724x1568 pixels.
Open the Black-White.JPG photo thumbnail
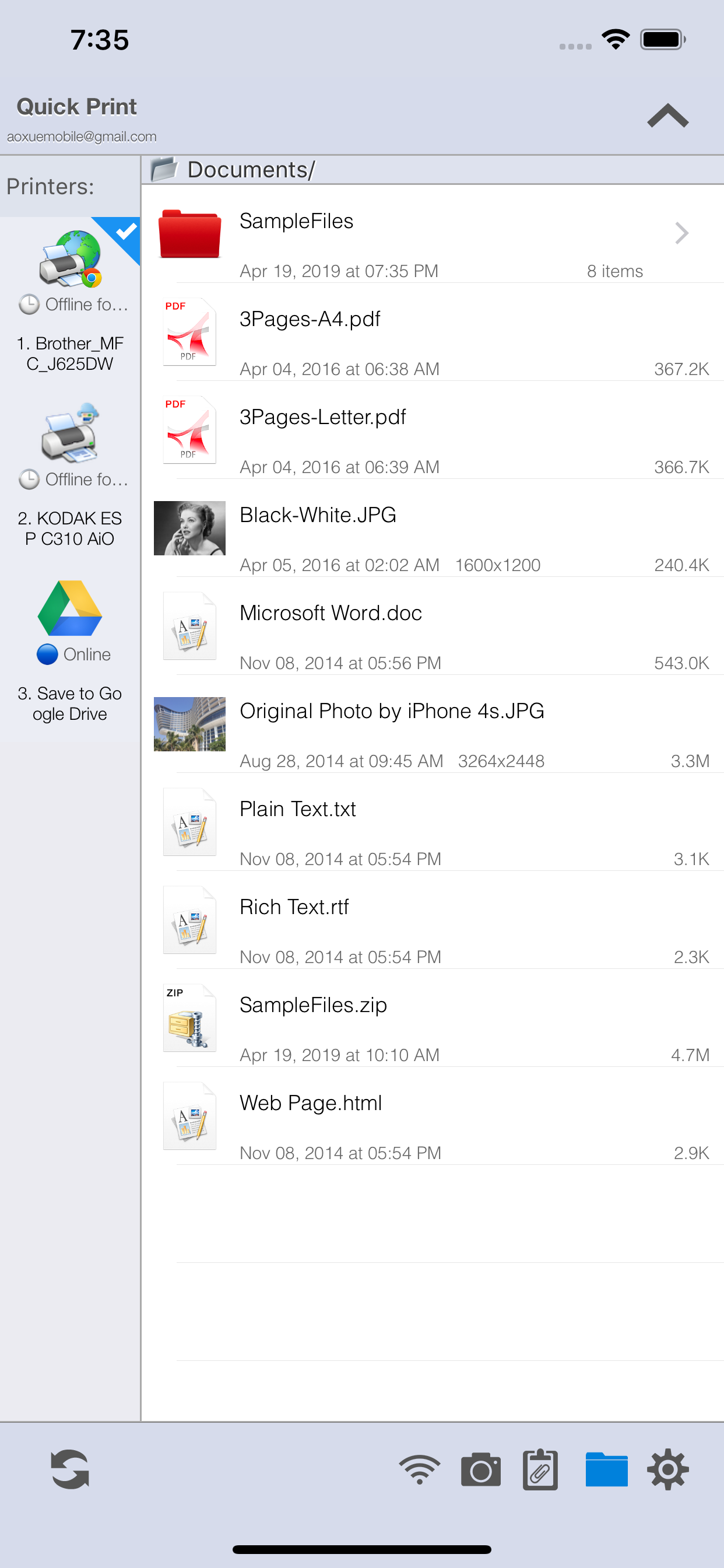(189, 528)
